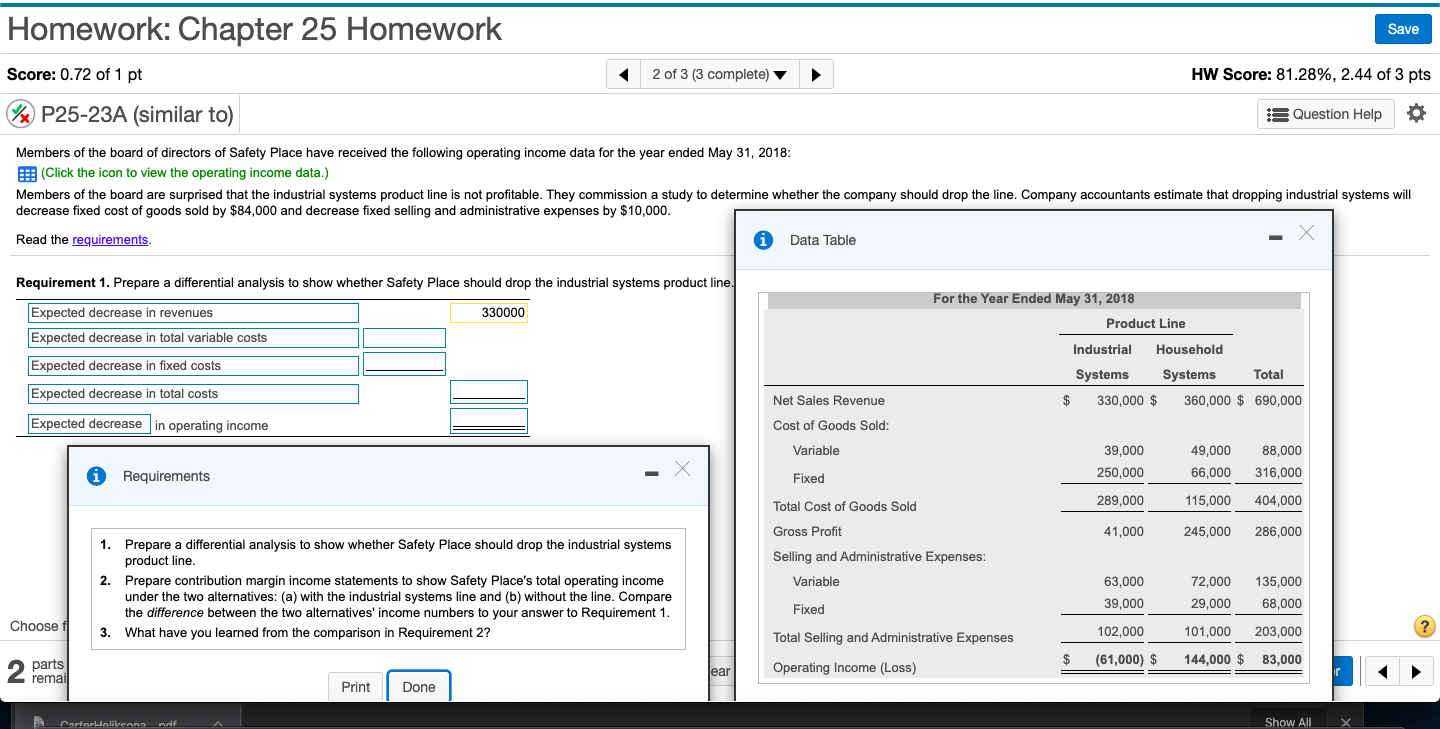
Task: Advance to the next question arrow
Action: pyautogui.click(x=816, y=74)
